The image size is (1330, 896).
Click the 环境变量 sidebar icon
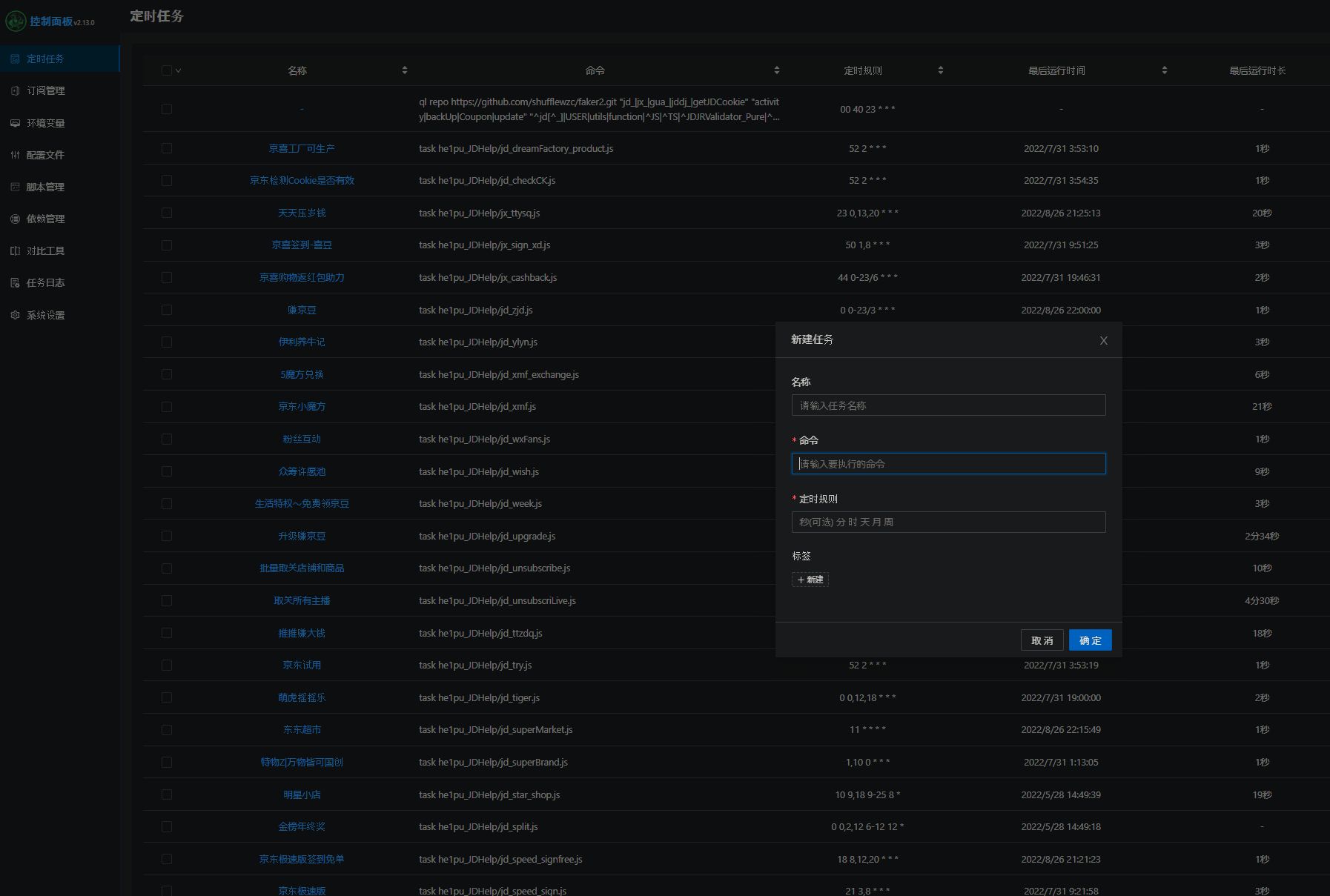click(15, 123)
